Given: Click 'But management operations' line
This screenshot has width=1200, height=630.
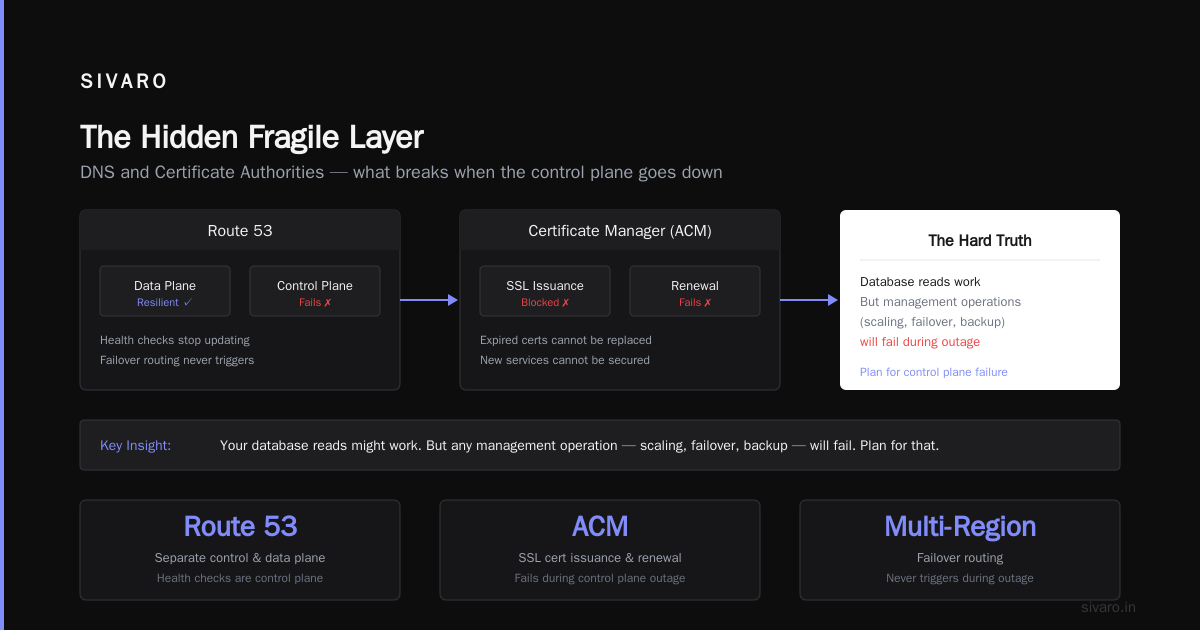Looking at the screenshot, I should (x=940, y=302).
